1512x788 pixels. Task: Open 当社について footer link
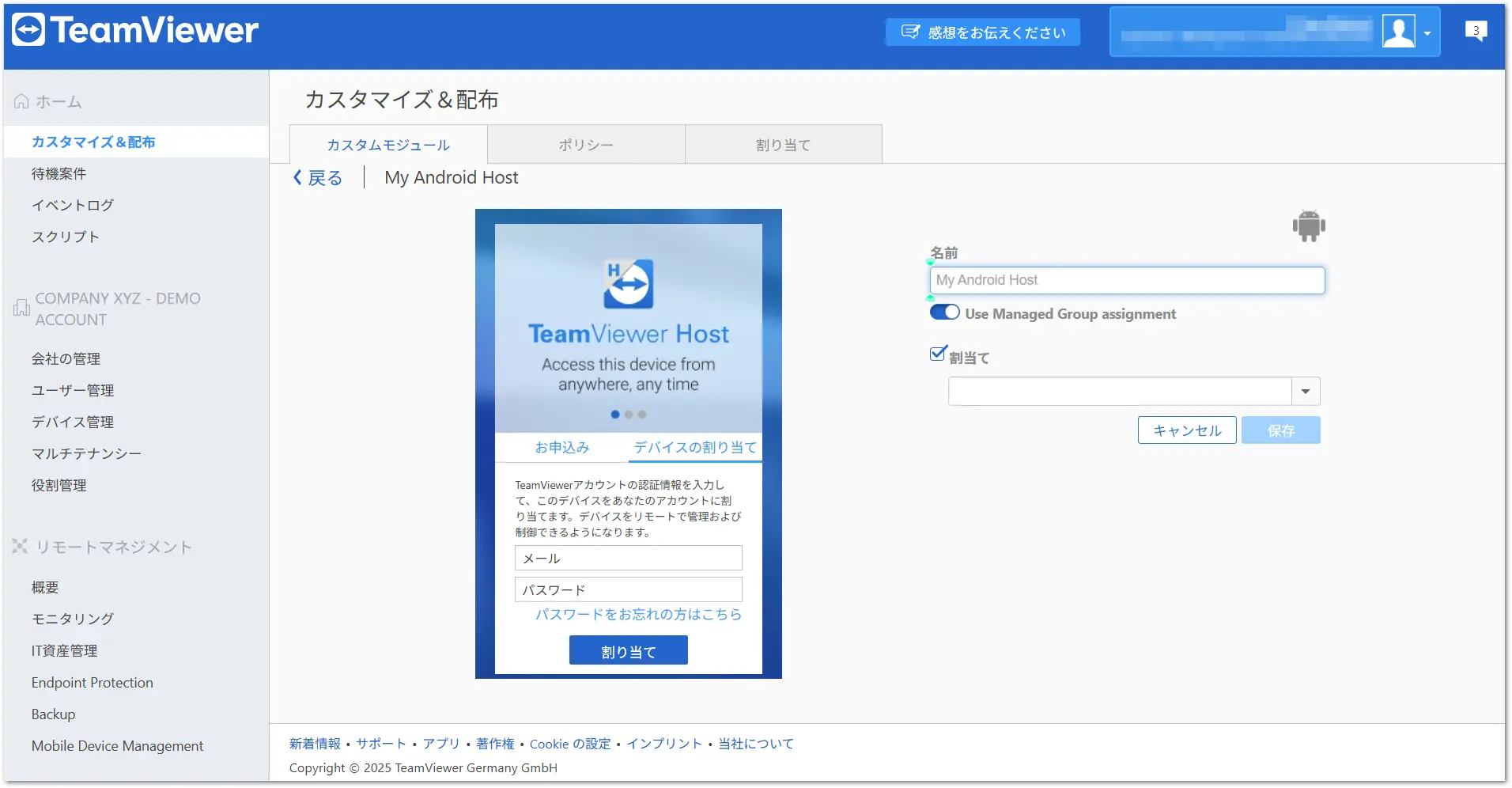(756, 744)
